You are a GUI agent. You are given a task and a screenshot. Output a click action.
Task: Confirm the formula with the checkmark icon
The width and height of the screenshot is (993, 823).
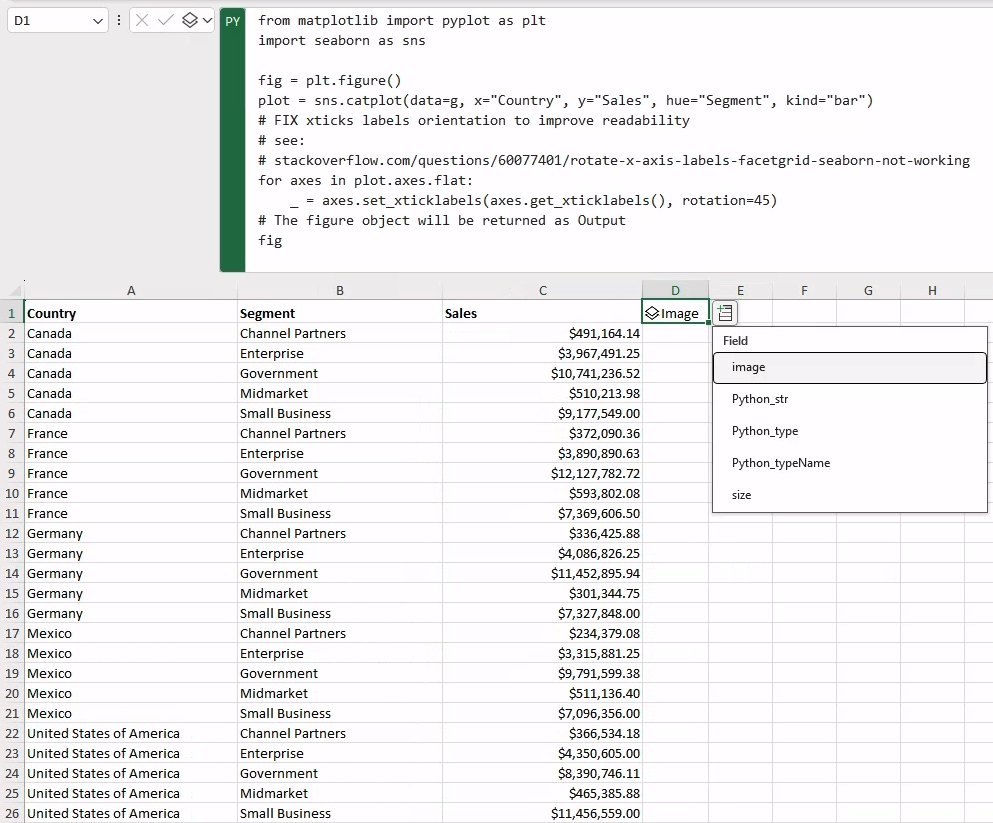(165, 20)
